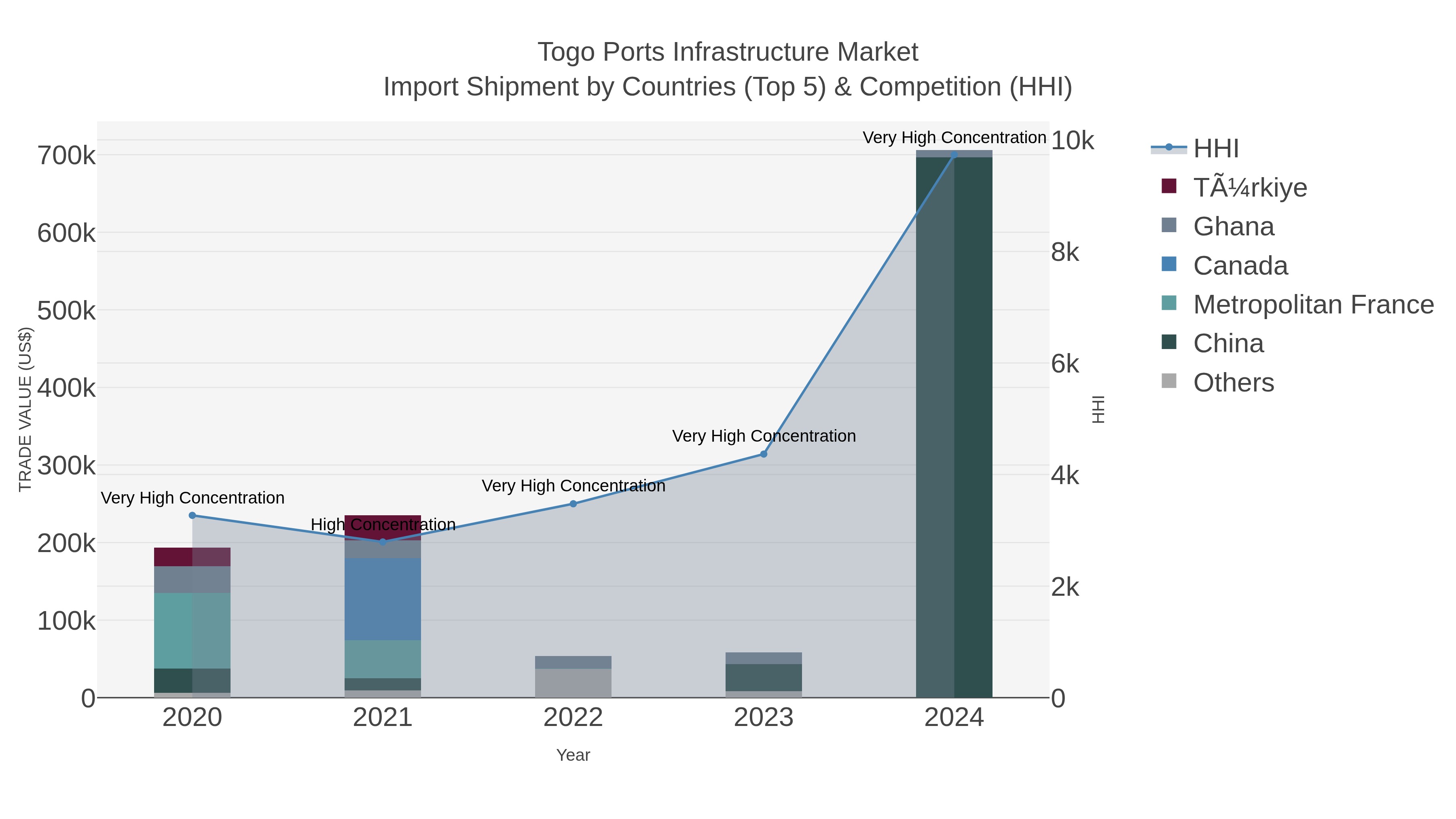This screenshot has height=819, width=1456.
Task: Click the 2024 HHI data point
Action: (954, 155)
